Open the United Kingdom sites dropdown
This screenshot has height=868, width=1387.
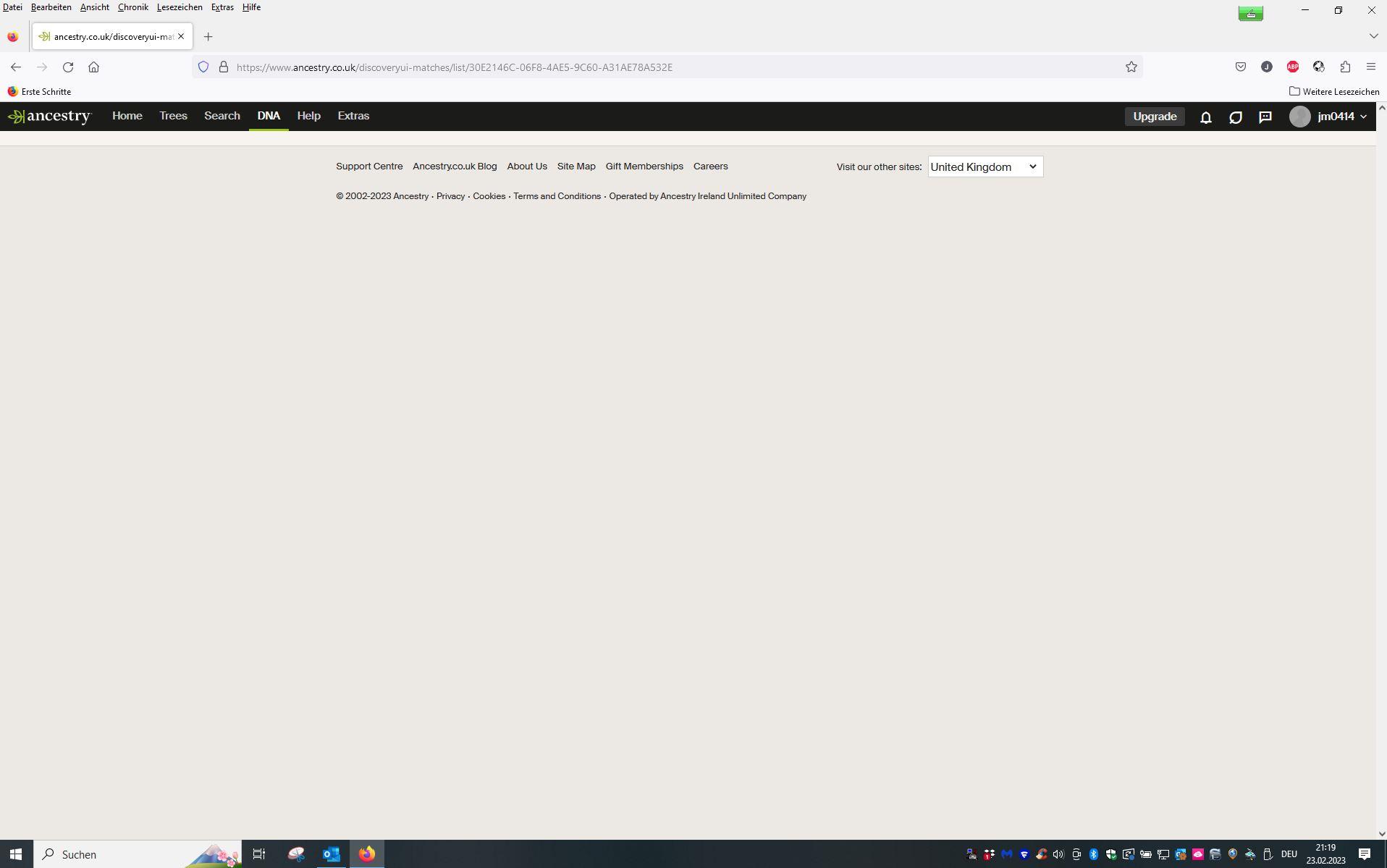(x=984, y=167)
